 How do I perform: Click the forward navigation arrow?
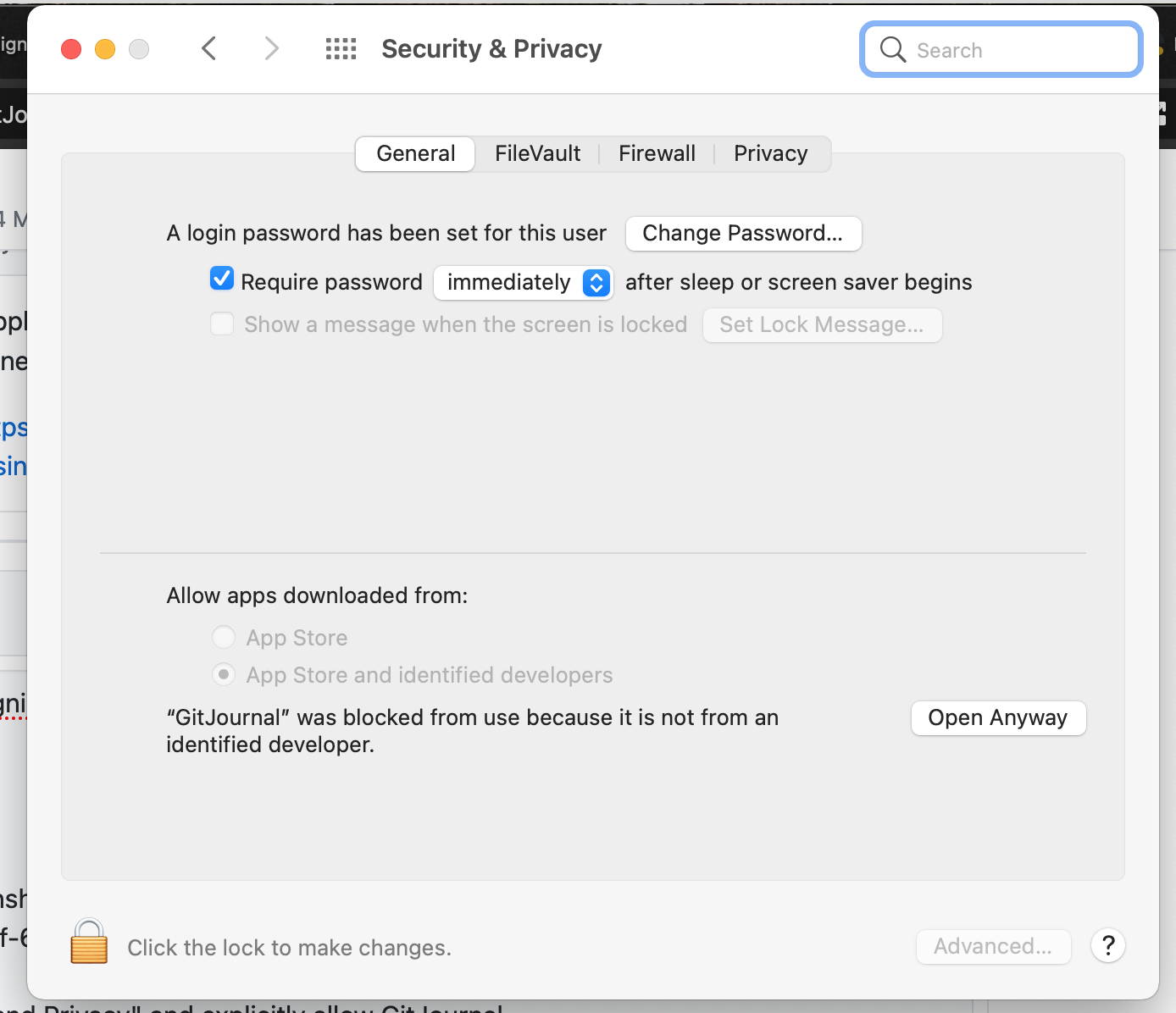coord(271,48)
